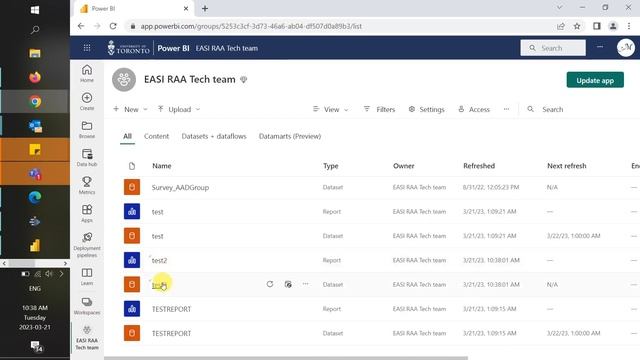Open more toolbar options next to Access
This screenshot has height=360, width=640.
tap(506, 109)
